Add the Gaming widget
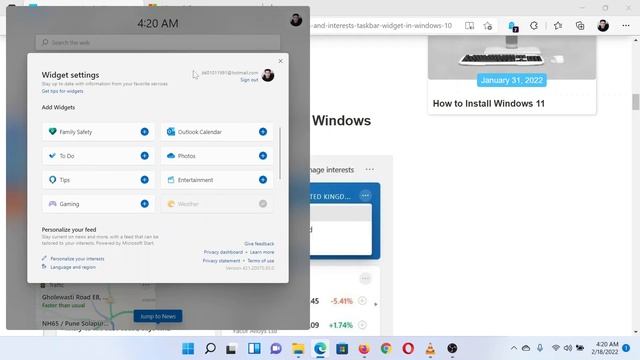The width and height of the screenshot is (640, 360). [x=144, y=204]
